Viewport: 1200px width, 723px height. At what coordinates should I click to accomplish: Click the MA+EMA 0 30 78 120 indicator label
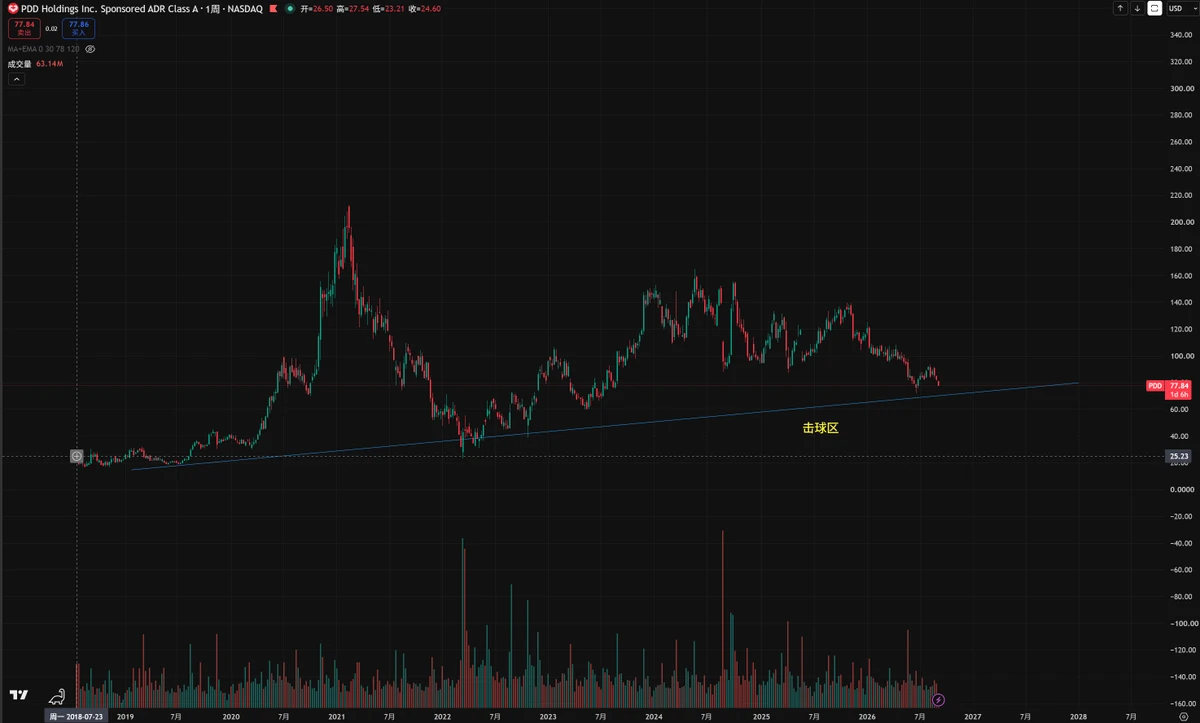click(x=43, y=48)
